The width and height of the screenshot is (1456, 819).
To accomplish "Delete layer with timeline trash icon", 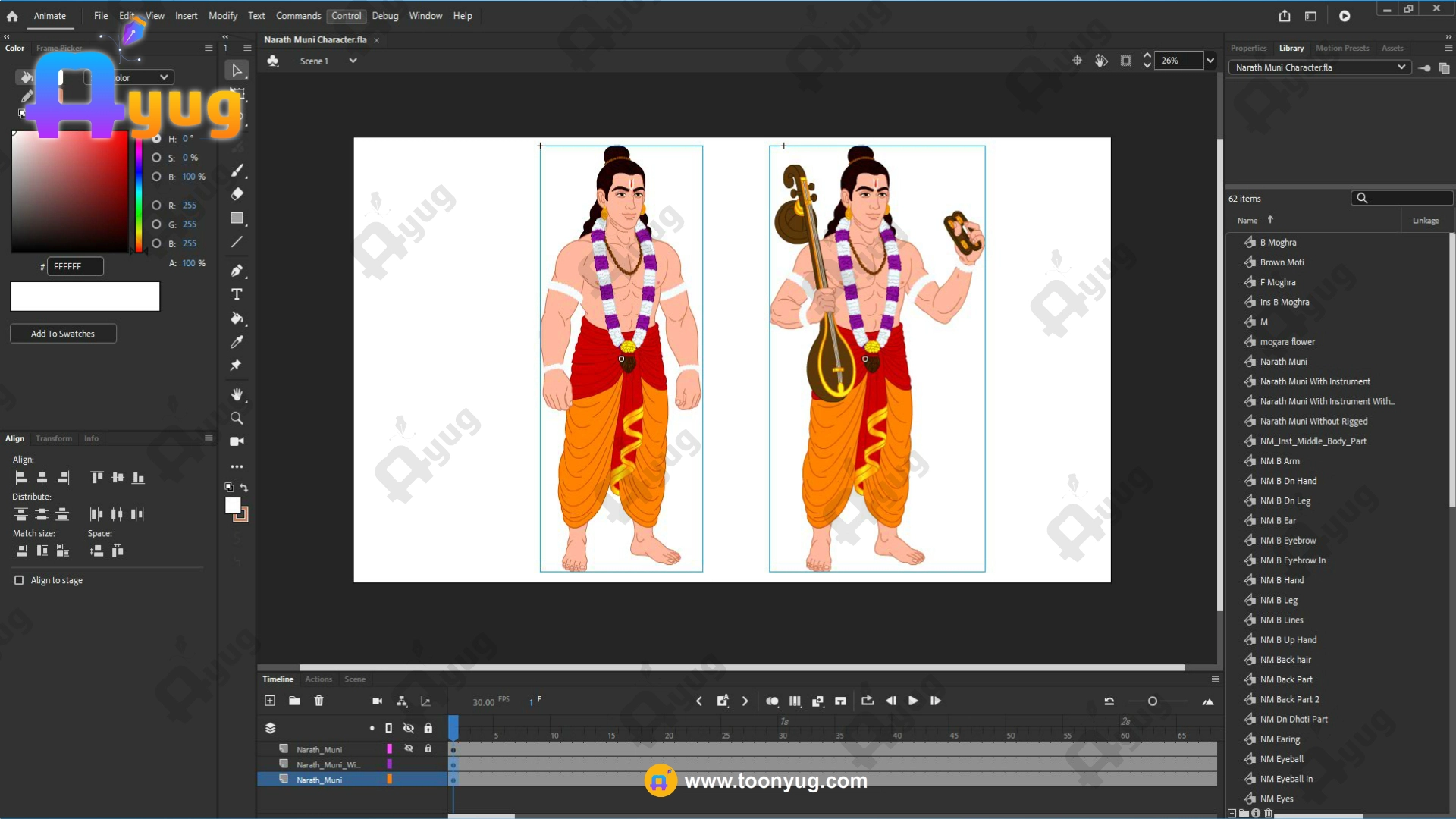I will [x=318, y=701].
